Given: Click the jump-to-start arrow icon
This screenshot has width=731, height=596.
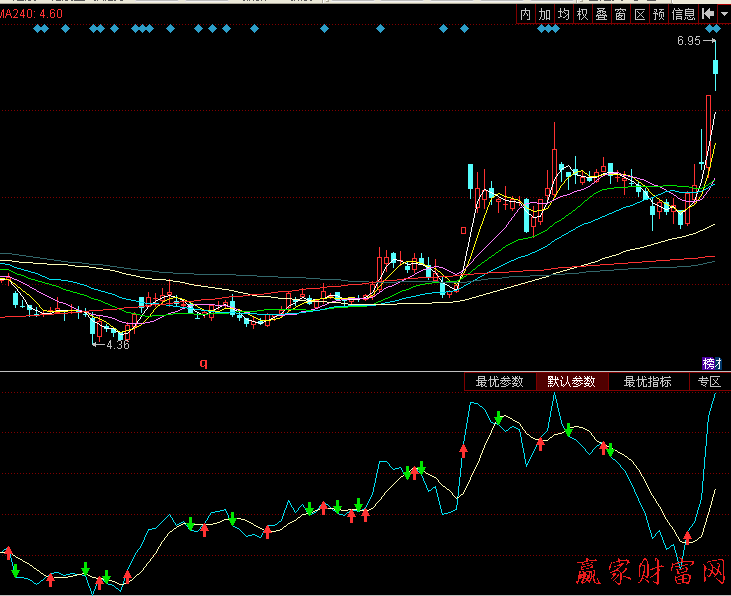Looking at the screenshot, I should [x=708, y=14].
